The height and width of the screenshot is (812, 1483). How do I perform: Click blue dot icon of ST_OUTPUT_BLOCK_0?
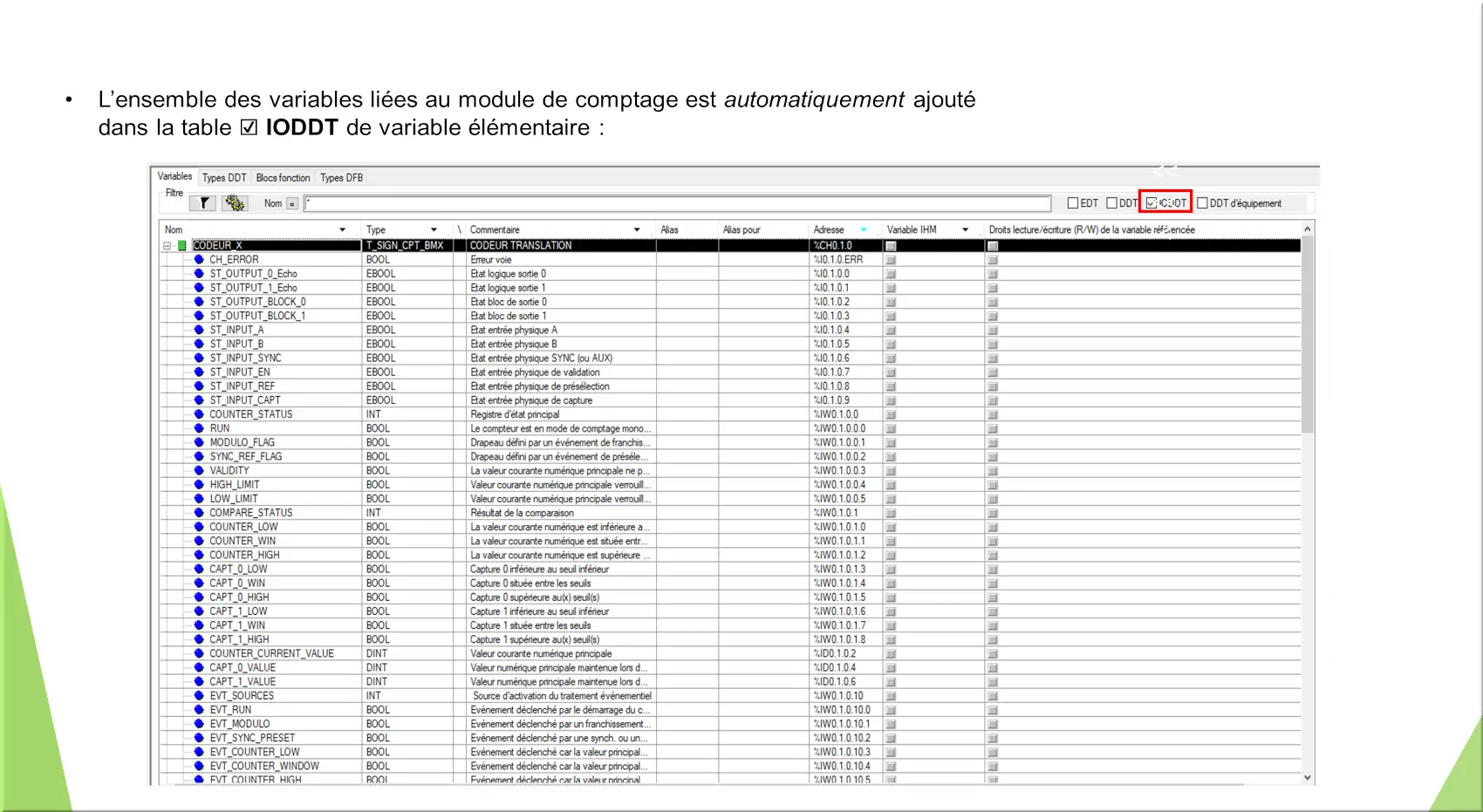tap(199, 302)
